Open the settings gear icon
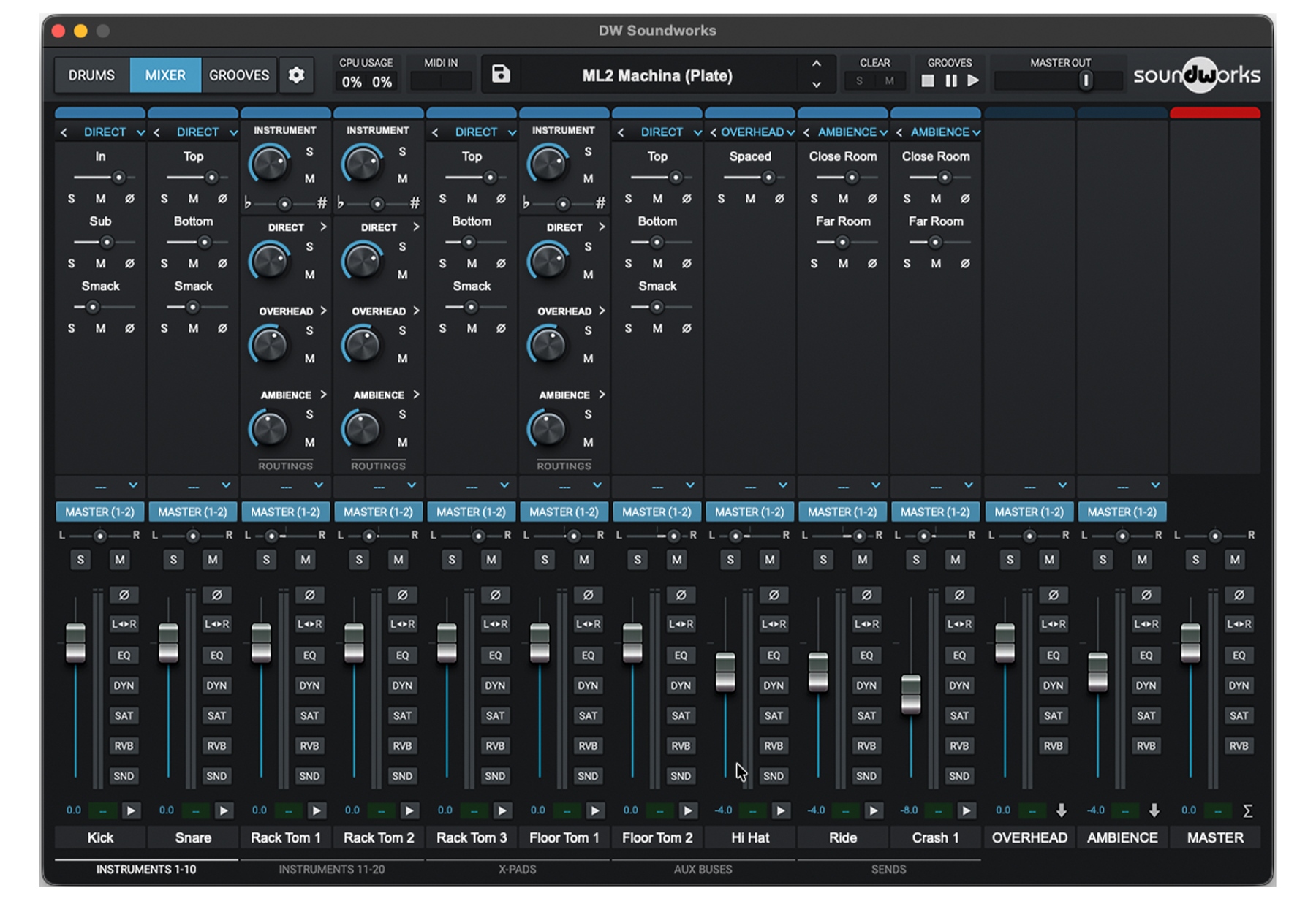The height and width of the screenshot is (904, 1316). (x=296, y=75)
